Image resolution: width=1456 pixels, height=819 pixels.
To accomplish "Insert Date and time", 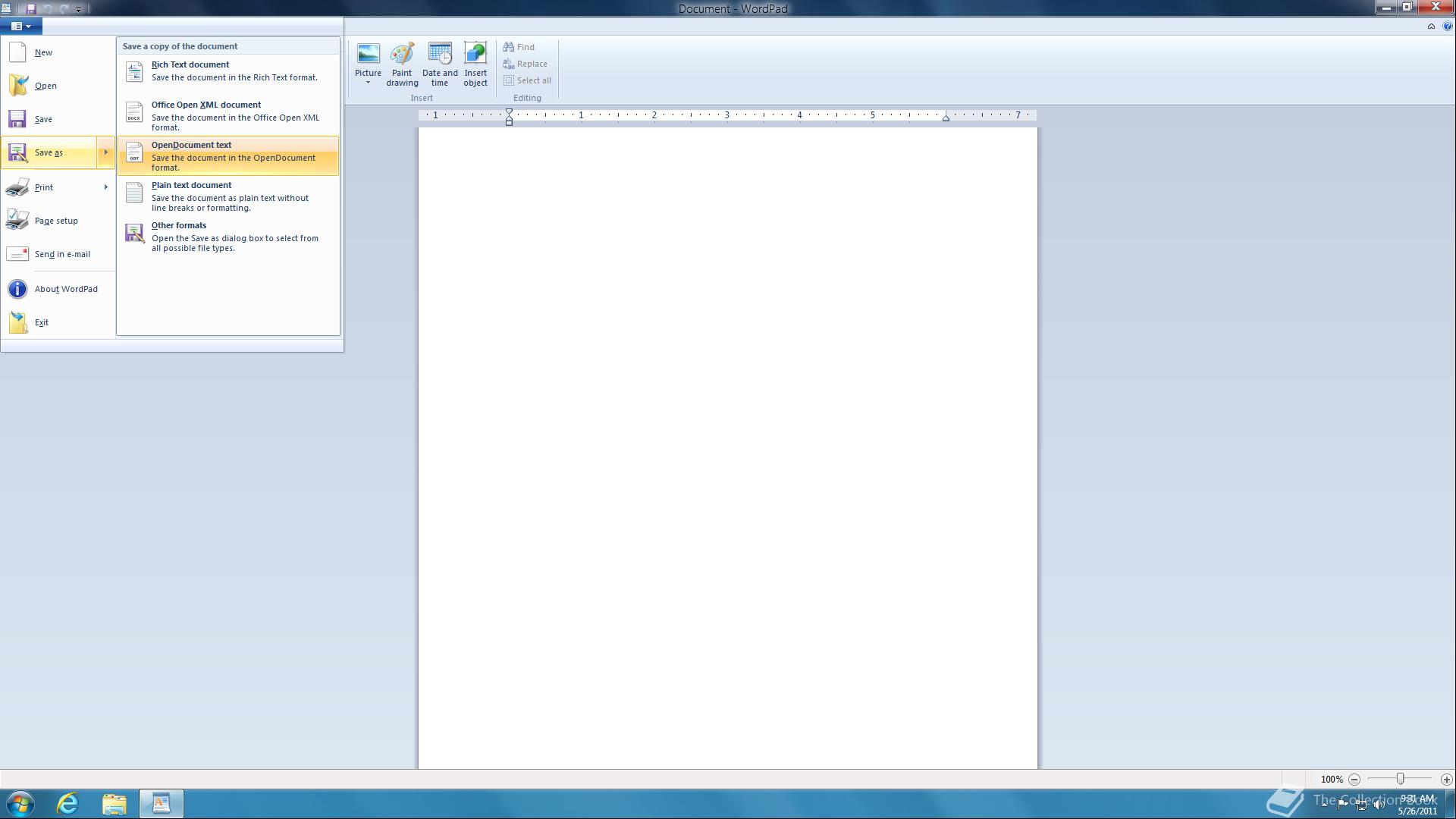I will click(440, 65).
